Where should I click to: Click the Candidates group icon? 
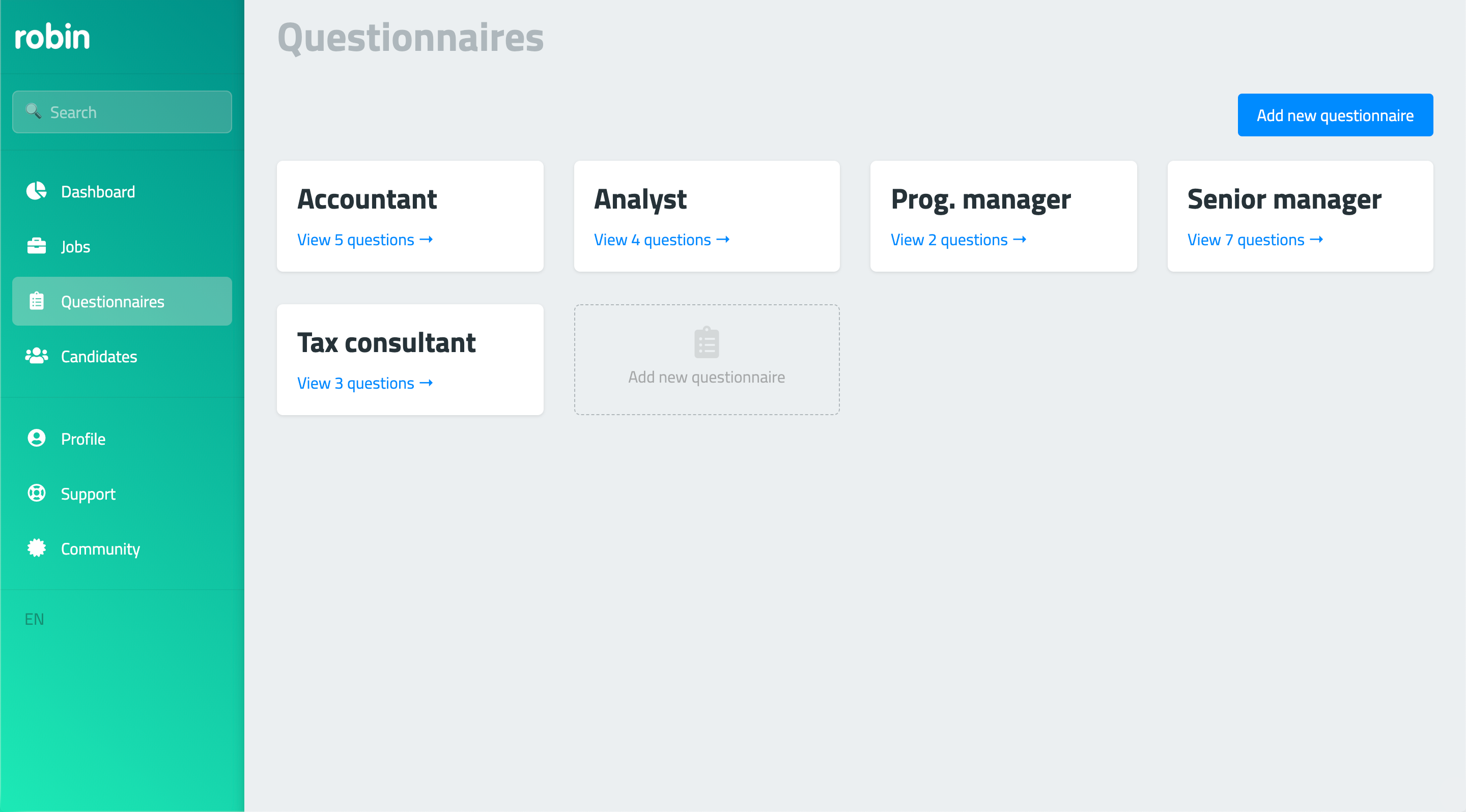37,356
